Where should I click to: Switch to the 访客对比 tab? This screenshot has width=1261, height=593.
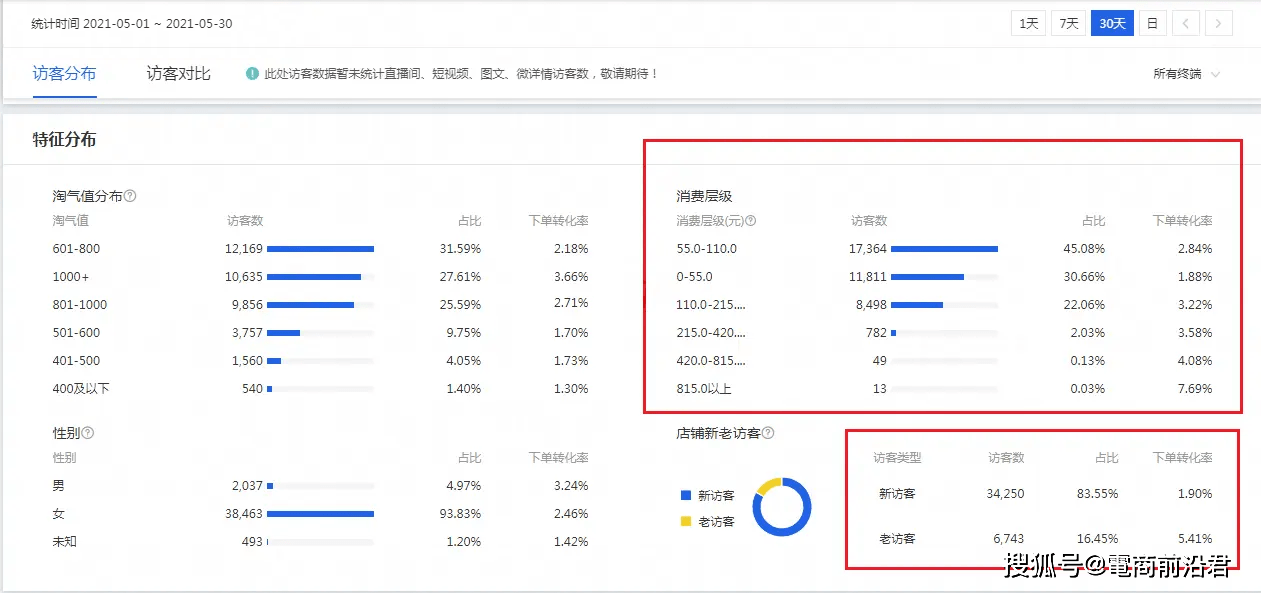(177, 73)
